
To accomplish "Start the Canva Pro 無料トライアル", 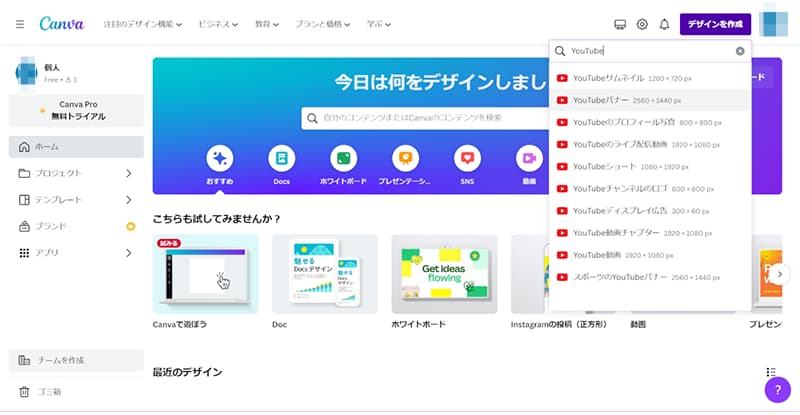I will click(77, 110).
